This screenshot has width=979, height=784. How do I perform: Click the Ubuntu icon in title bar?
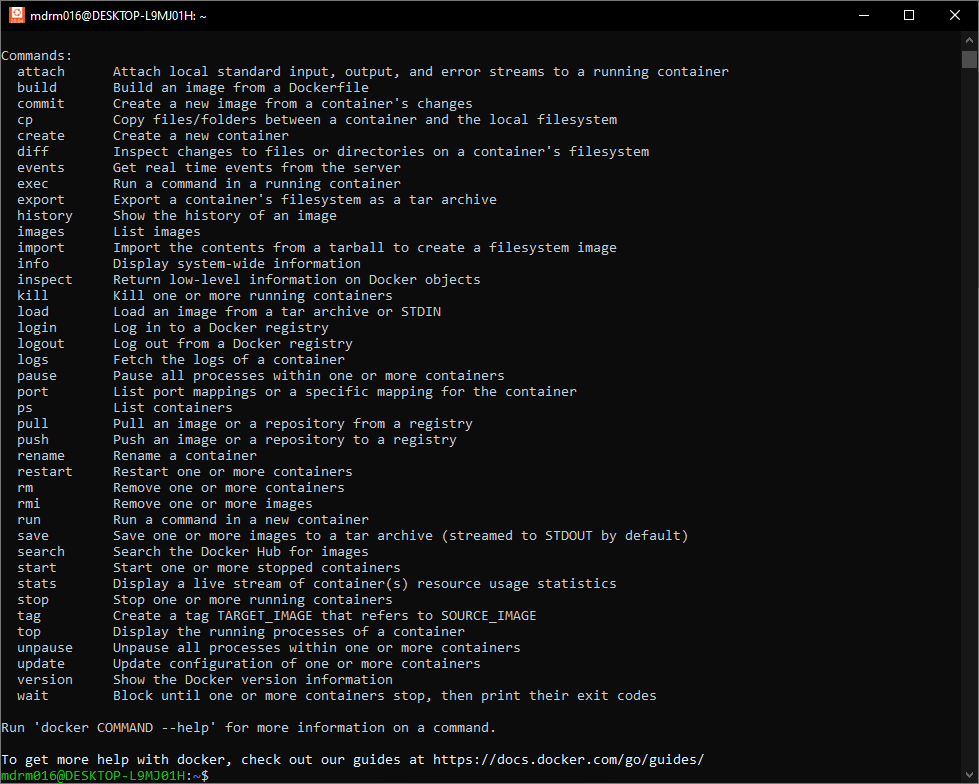17,15
